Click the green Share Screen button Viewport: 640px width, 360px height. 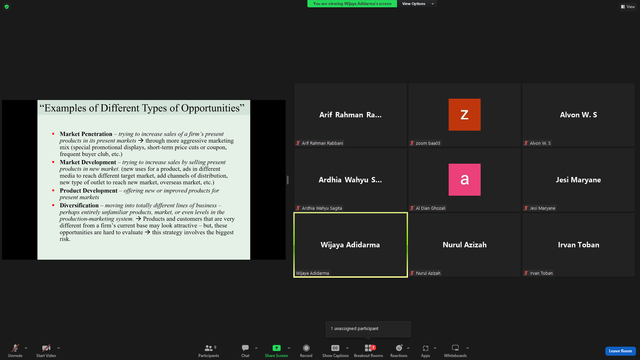point(276,350)
